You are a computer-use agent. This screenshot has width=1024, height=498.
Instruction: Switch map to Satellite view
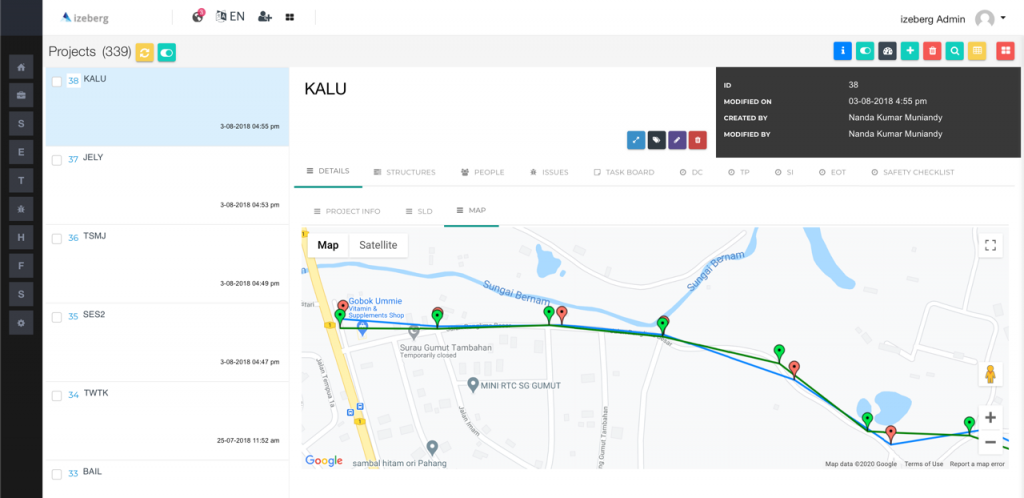pyautogui.click(x=378, y=245)
